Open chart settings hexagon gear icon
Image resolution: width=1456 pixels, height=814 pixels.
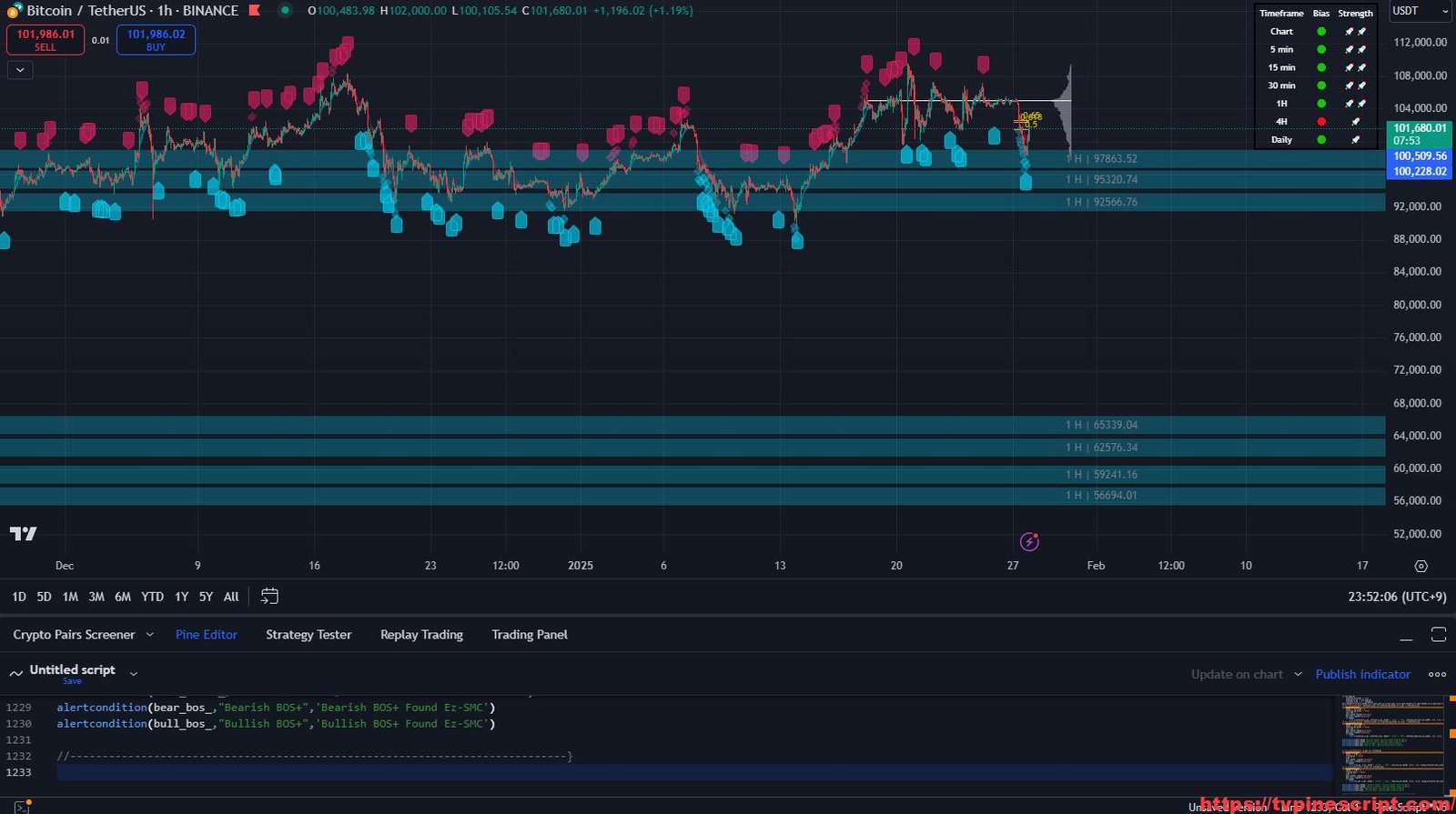(1421, 566)
